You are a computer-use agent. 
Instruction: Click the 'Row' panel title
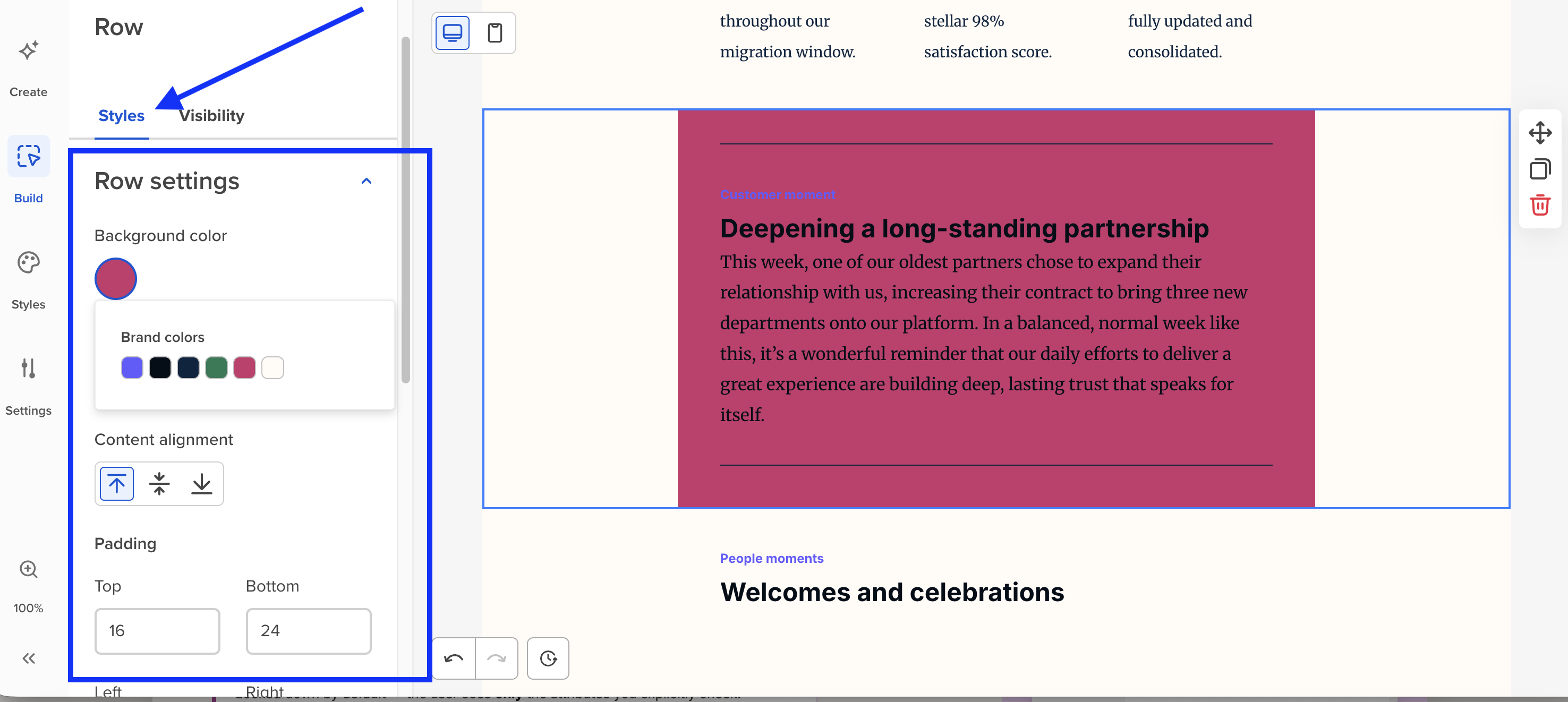[x=118, y=28]
